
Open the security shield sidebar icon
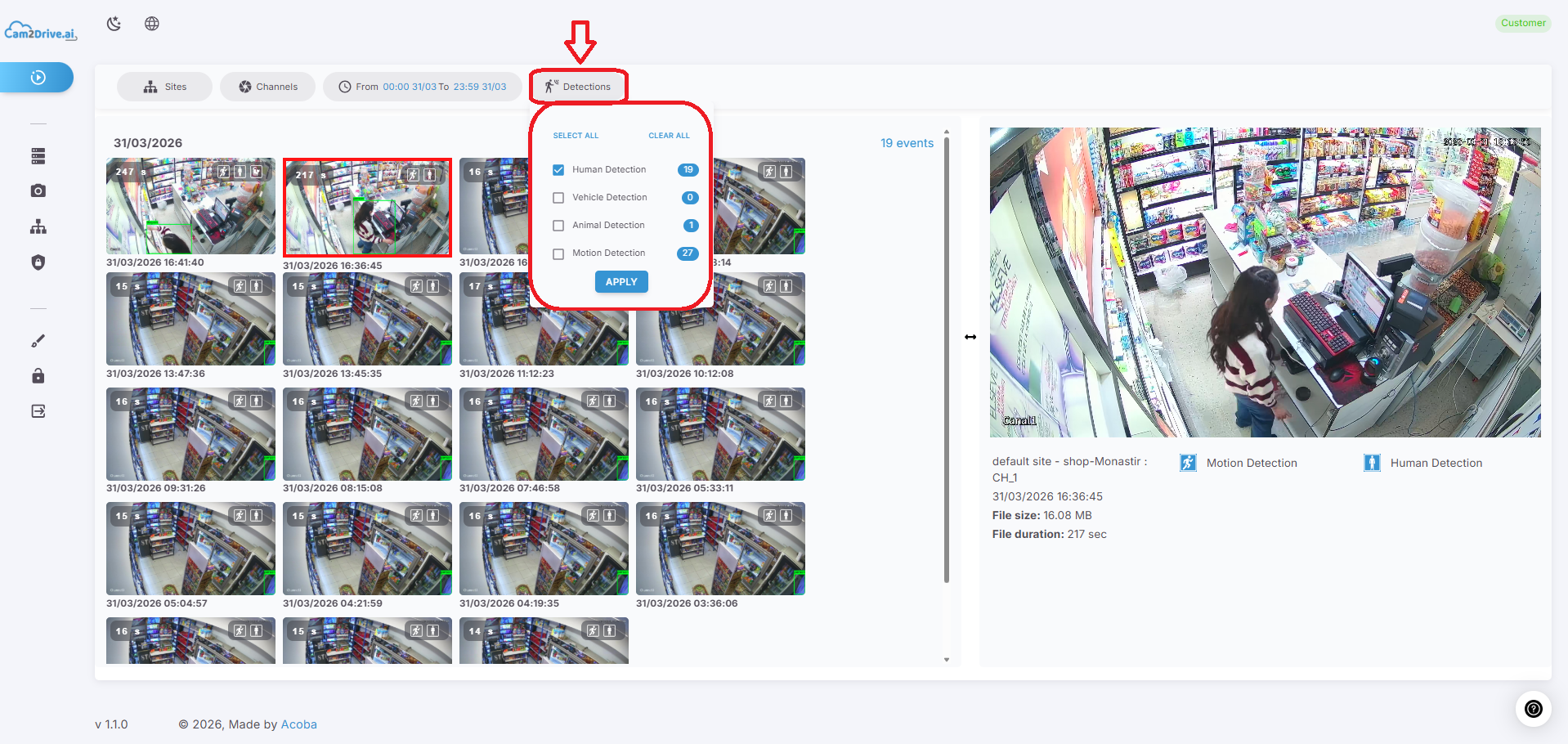pyautogui.click(x=38, y=262)
